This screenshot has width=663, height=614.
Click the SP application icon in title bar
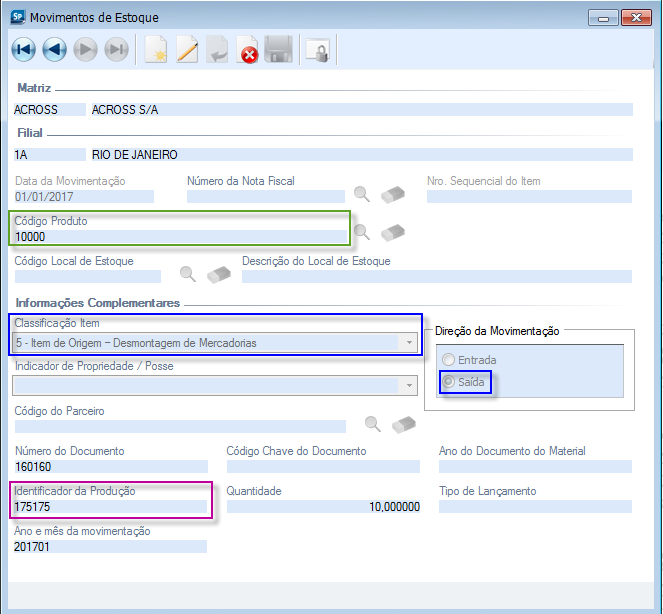(18, 17)
